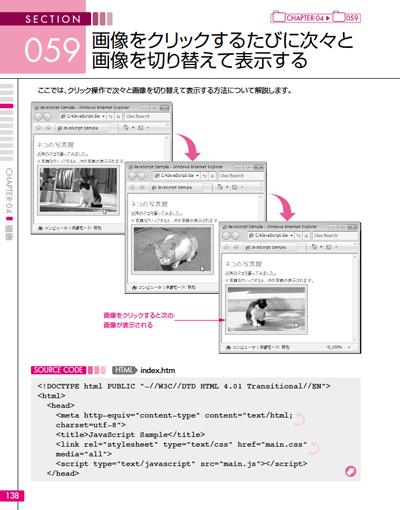
Task: Click the Add to Favorites icon in the first IE window
Action: point(48,128)
